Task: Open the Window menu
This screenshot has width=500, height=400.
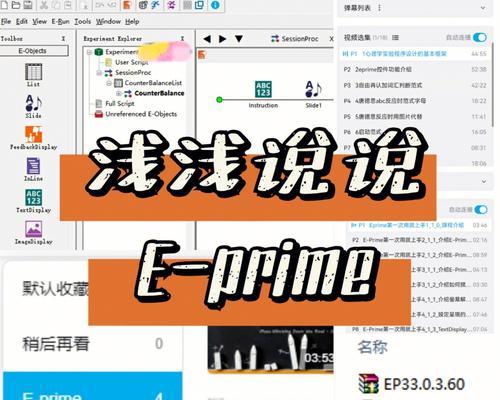Action: click(108, 22)
